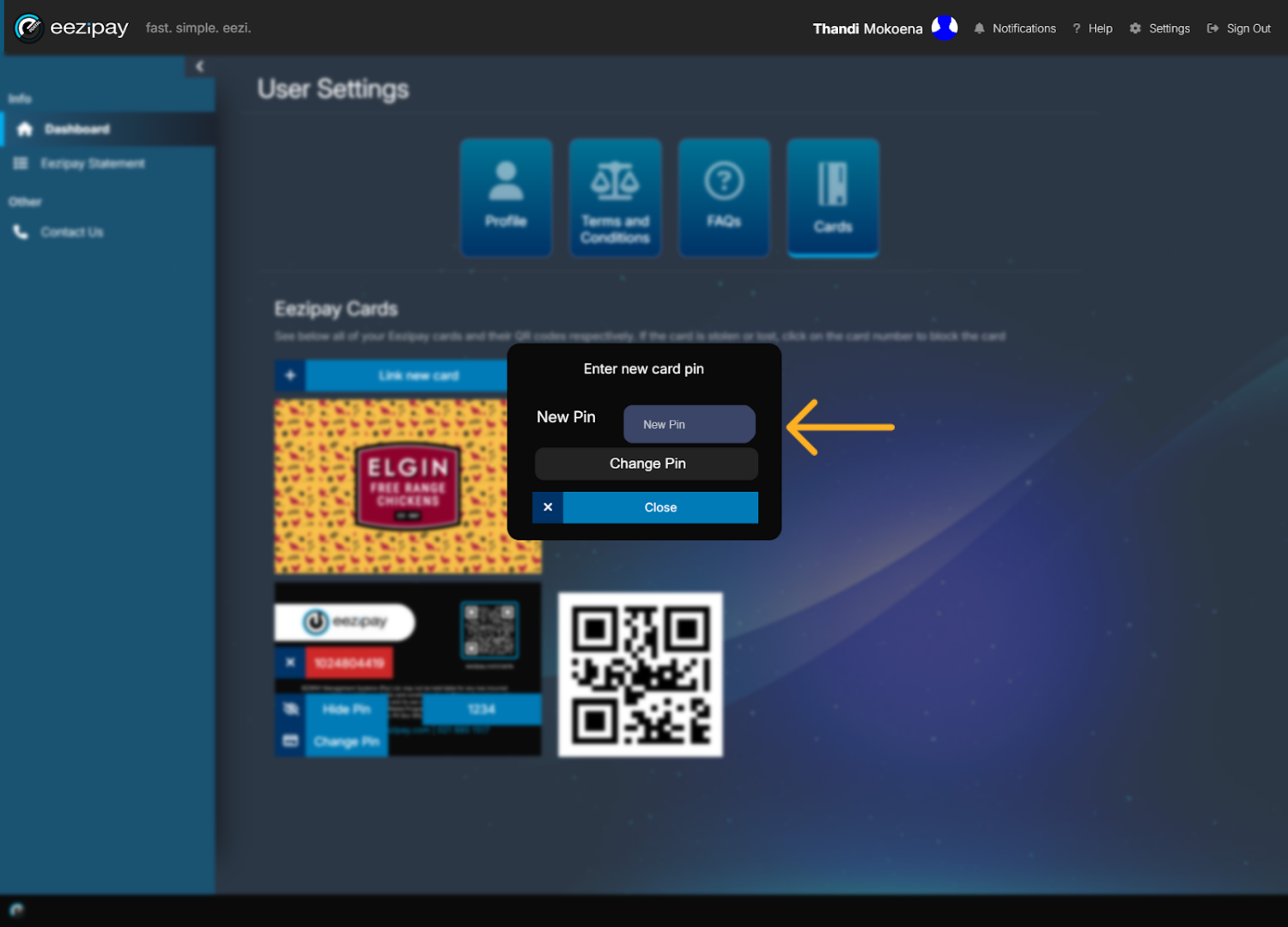Viewport: 1288px width, 927px height.
Task: Confirm with the Change Pin button
Action: [647, 463]
